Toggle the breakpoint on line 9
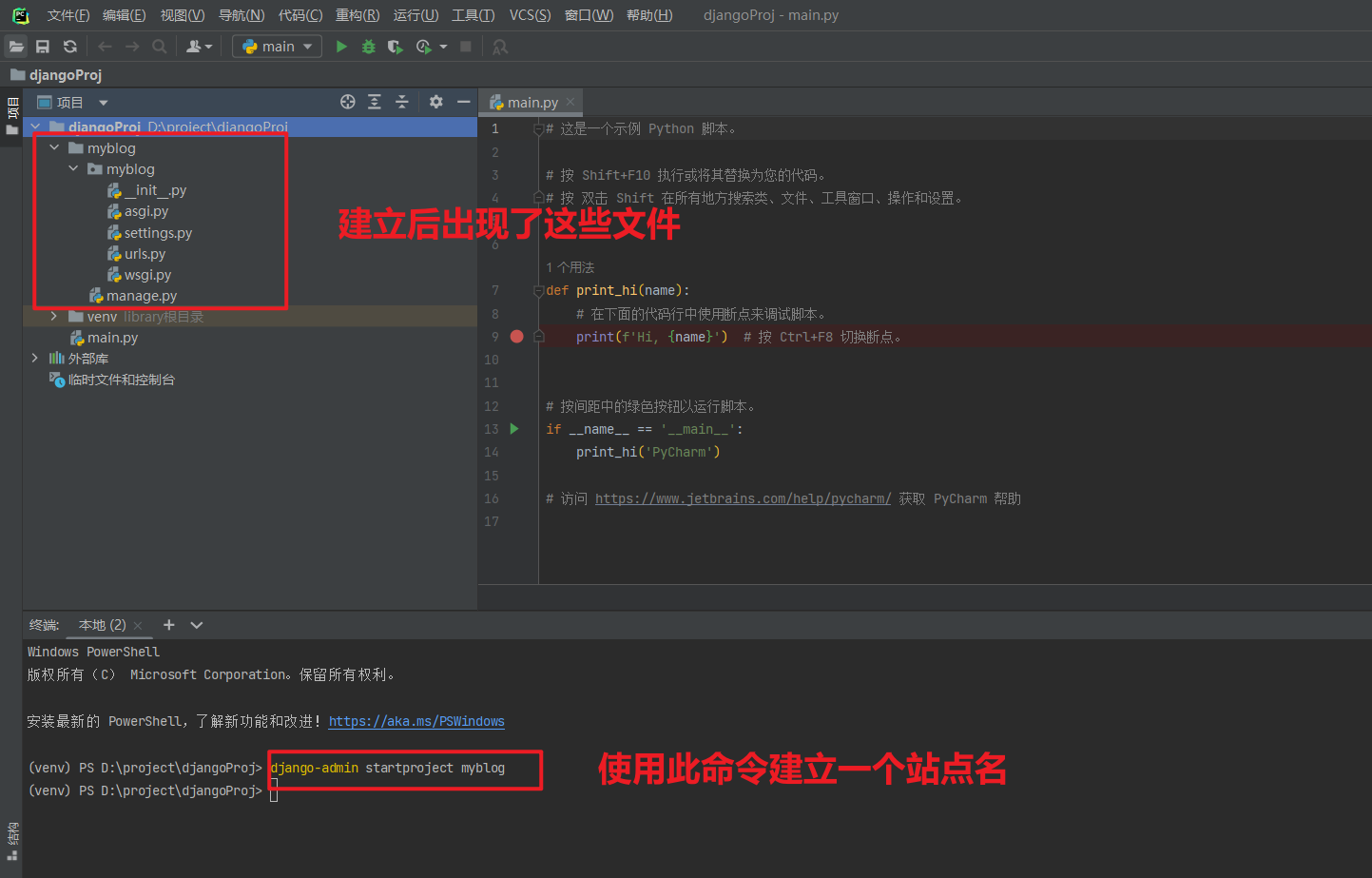 [x=517, y=337]
